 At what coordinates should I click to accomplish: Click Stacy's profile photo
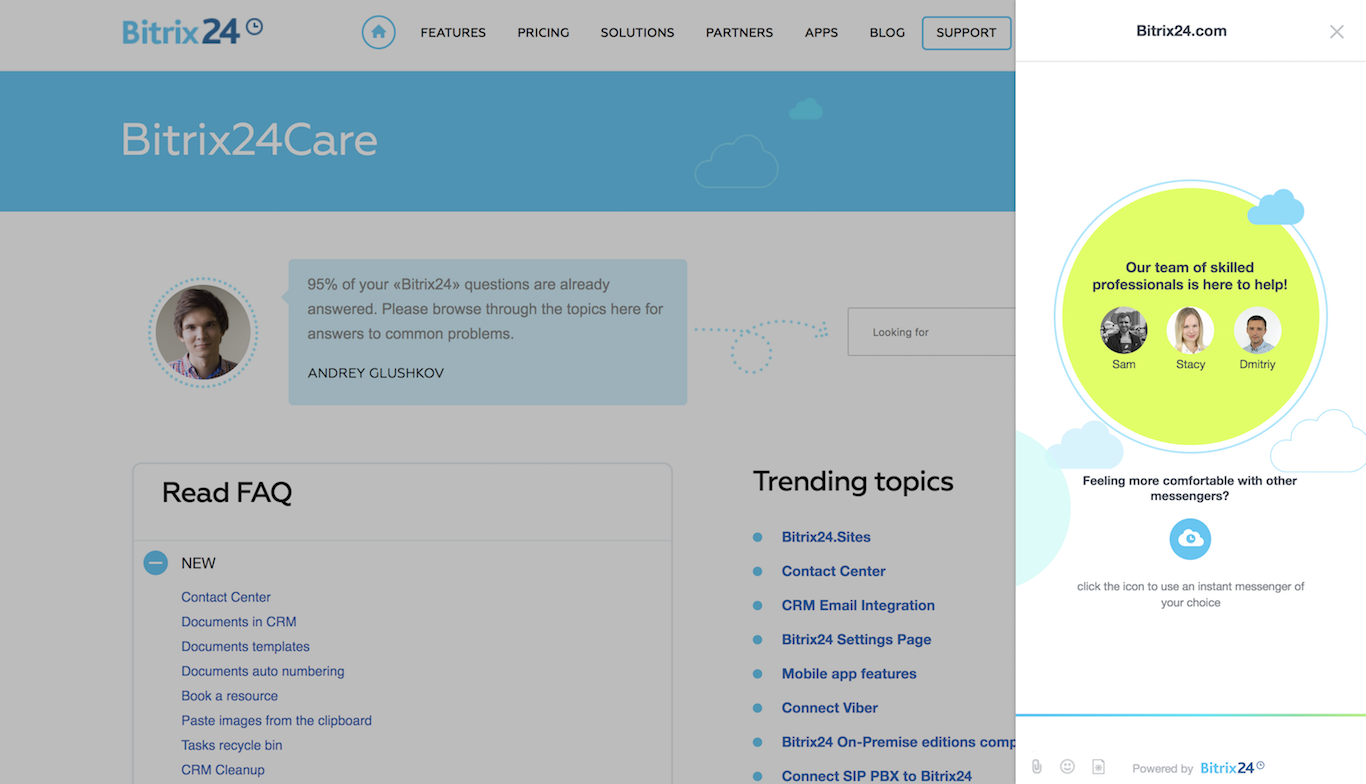[x=1190, y=330]
